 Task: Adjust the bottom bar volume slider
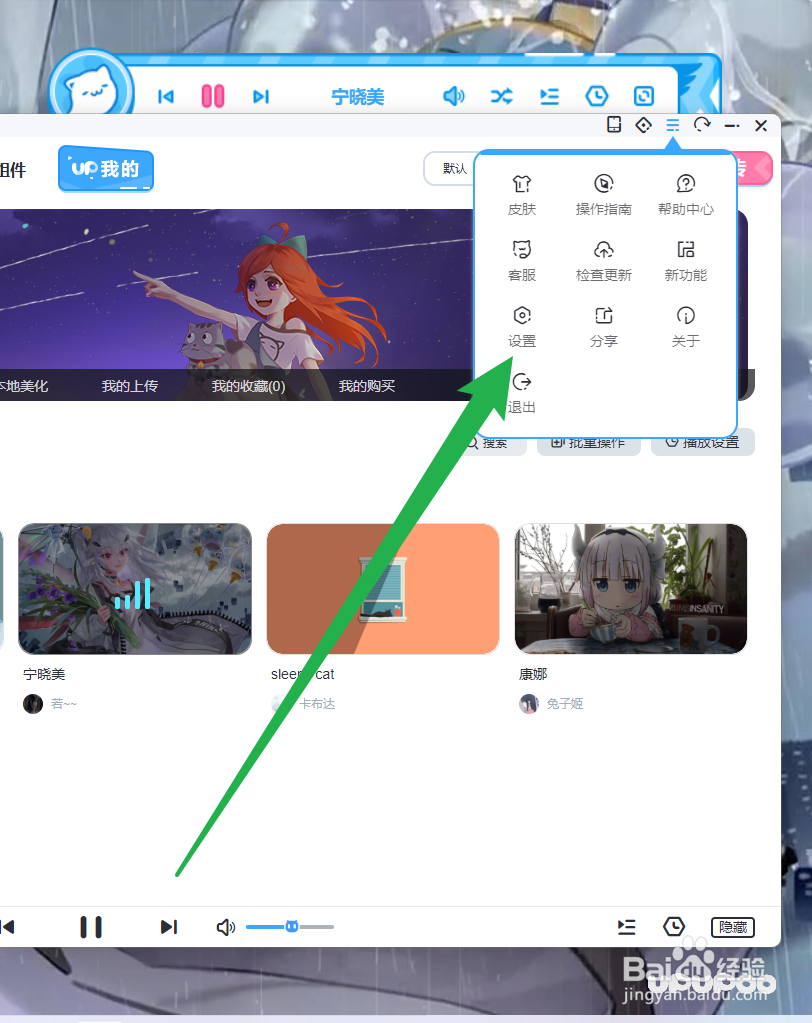point(290,926)
